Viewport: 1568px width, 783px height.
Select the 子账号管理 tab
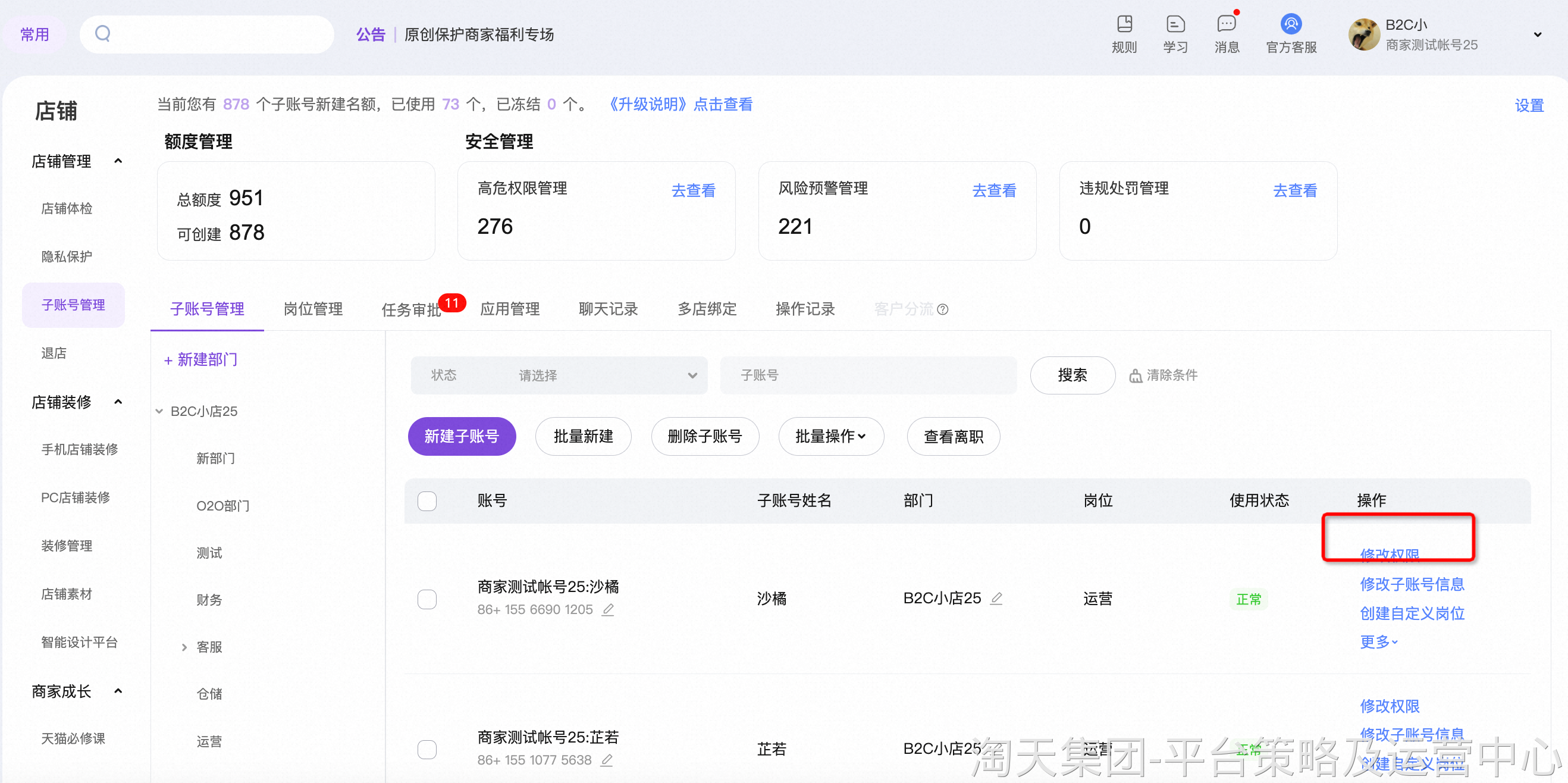coord(207,309)
